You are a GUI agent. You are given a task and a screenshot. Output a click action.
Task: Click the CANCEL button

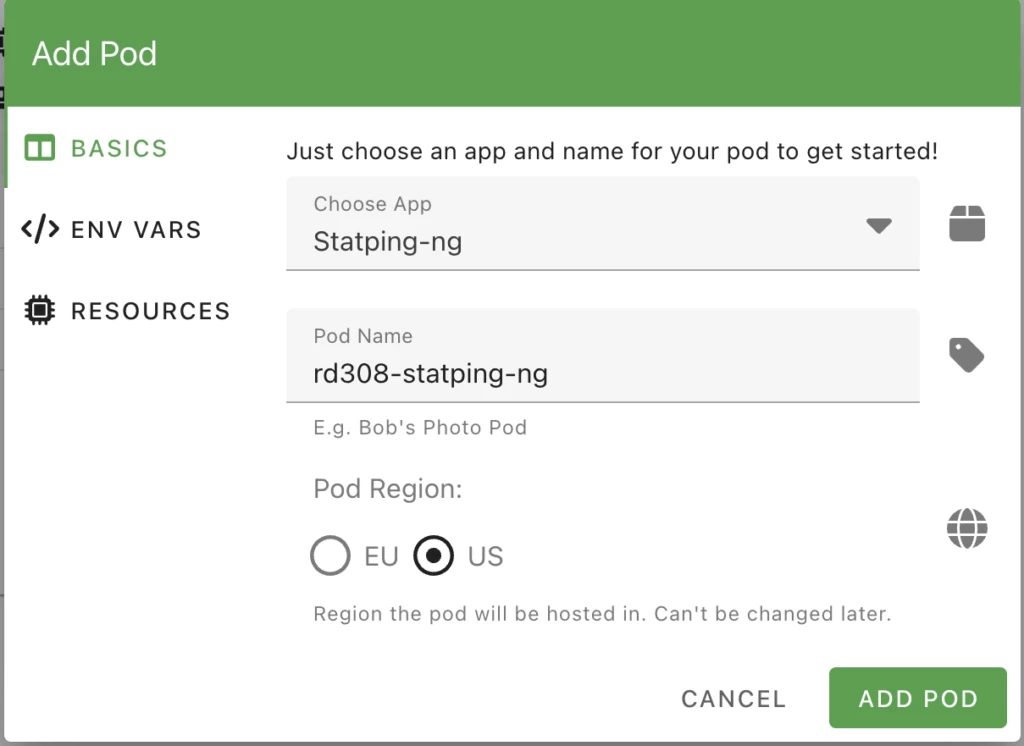click(x=733, y=698)
